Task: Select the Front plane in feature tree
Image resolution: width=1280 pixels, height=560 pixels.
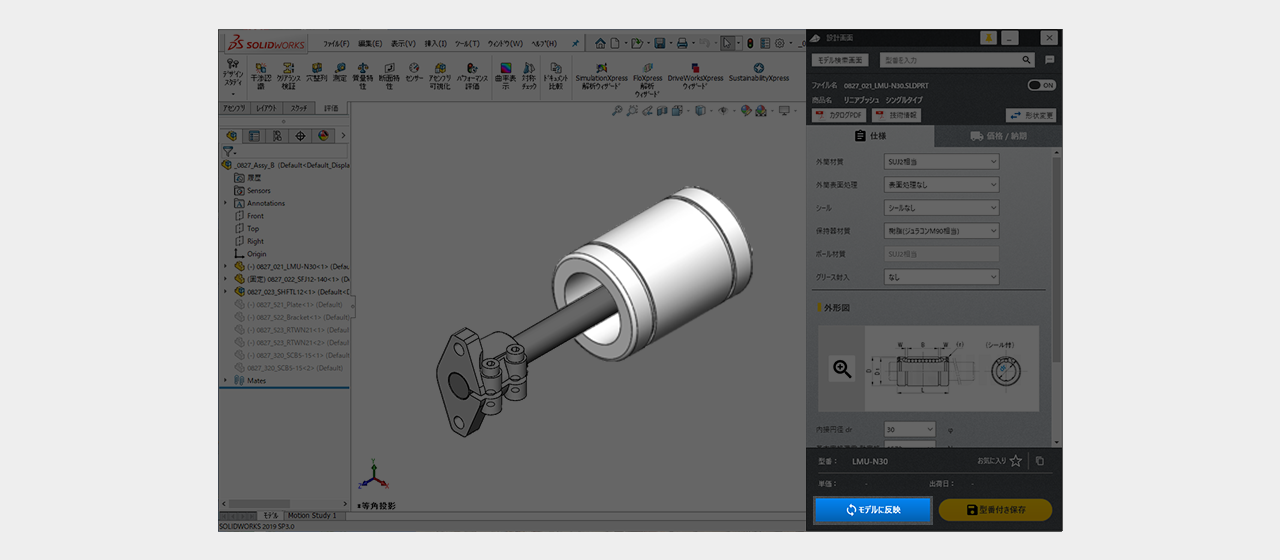Action: tap(255, 216)
